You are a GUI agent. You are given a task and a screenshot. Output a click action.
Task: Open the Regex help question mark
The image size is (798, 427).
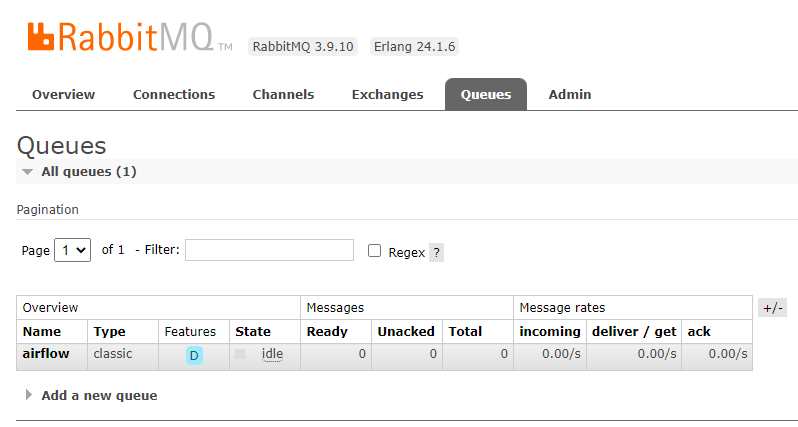(x=436, y=252)
